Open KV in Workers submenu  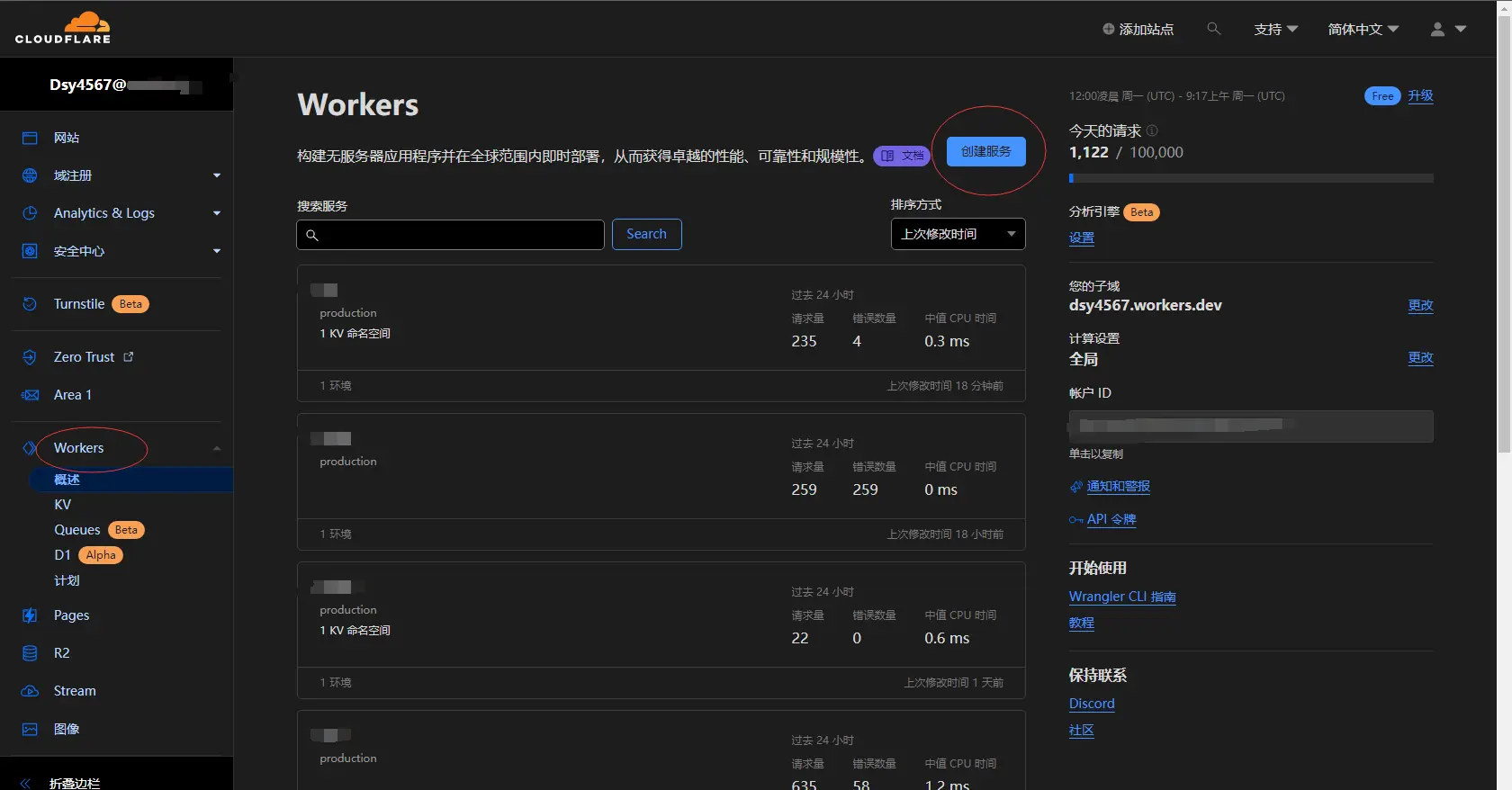click(62, 505)
